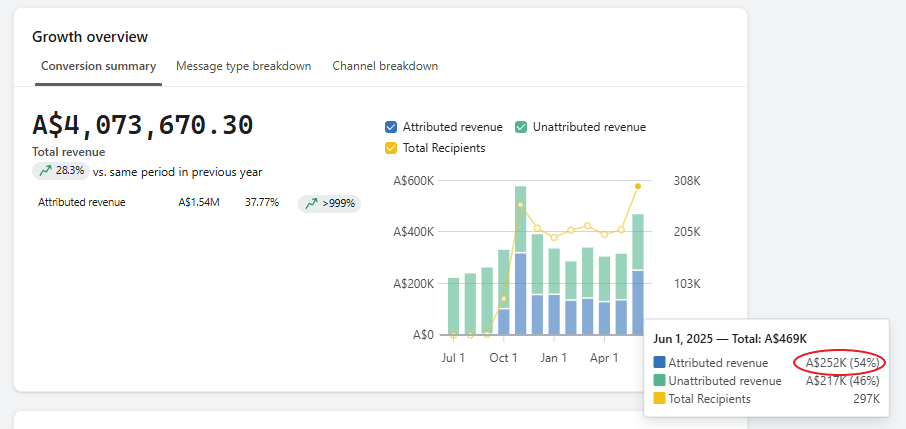Uncheck the Unattributed revenue checkbox
This screenshot has height=429, width=906.
pyautogui.click(x=521, y=127)
